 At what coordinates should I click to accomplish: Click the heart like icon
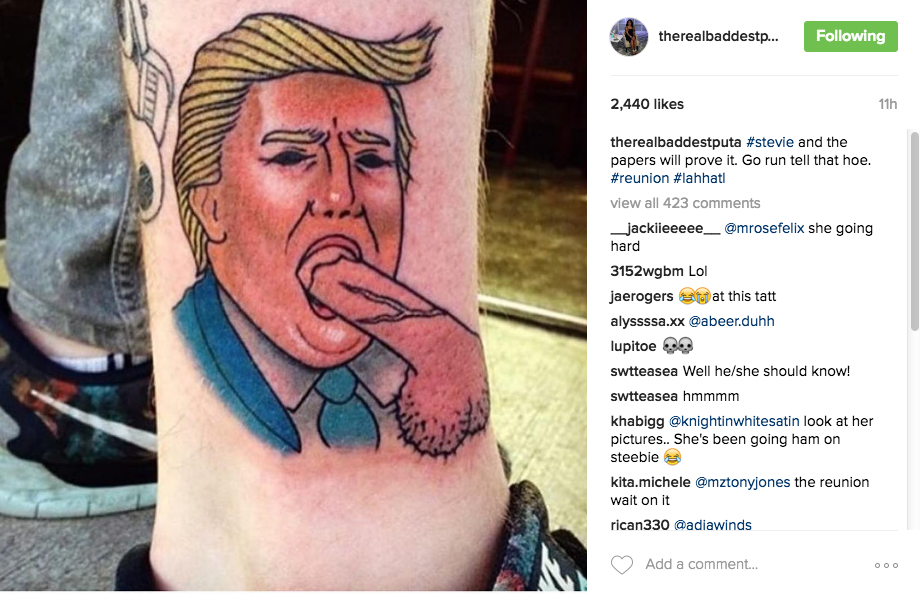622,565
